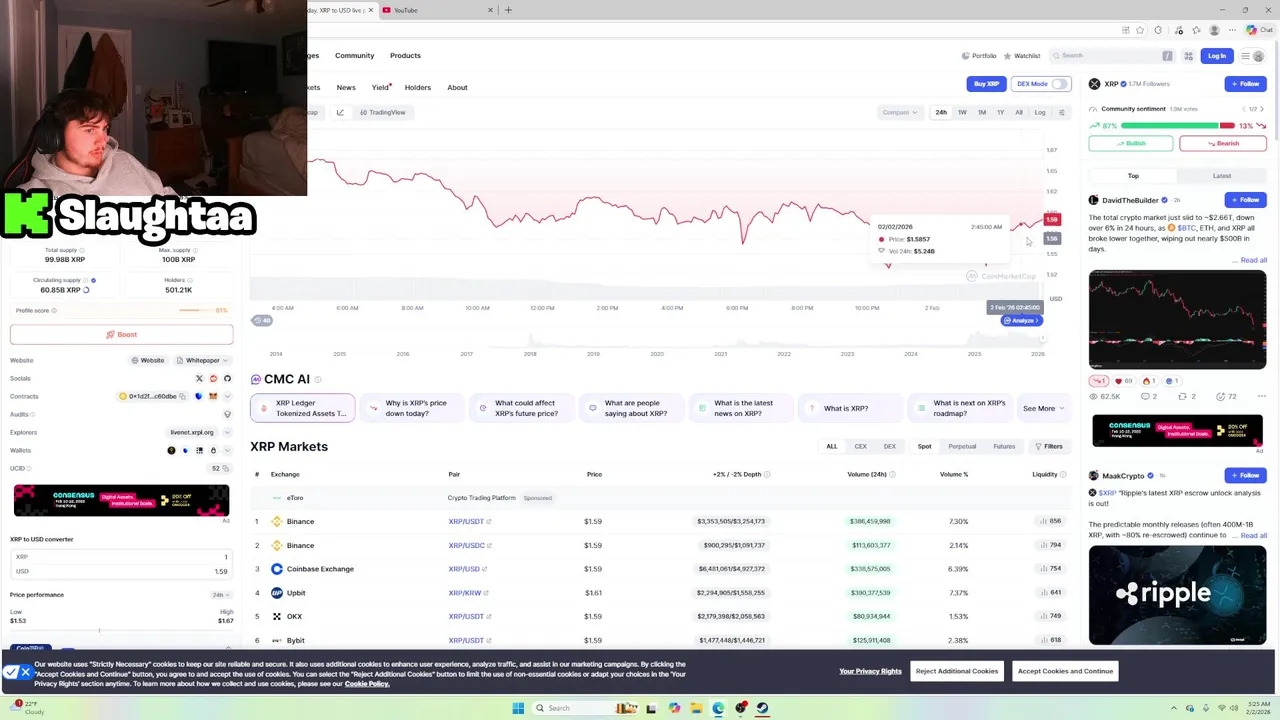
Task: Select the 1W chart range
Action: click(962, 112)
